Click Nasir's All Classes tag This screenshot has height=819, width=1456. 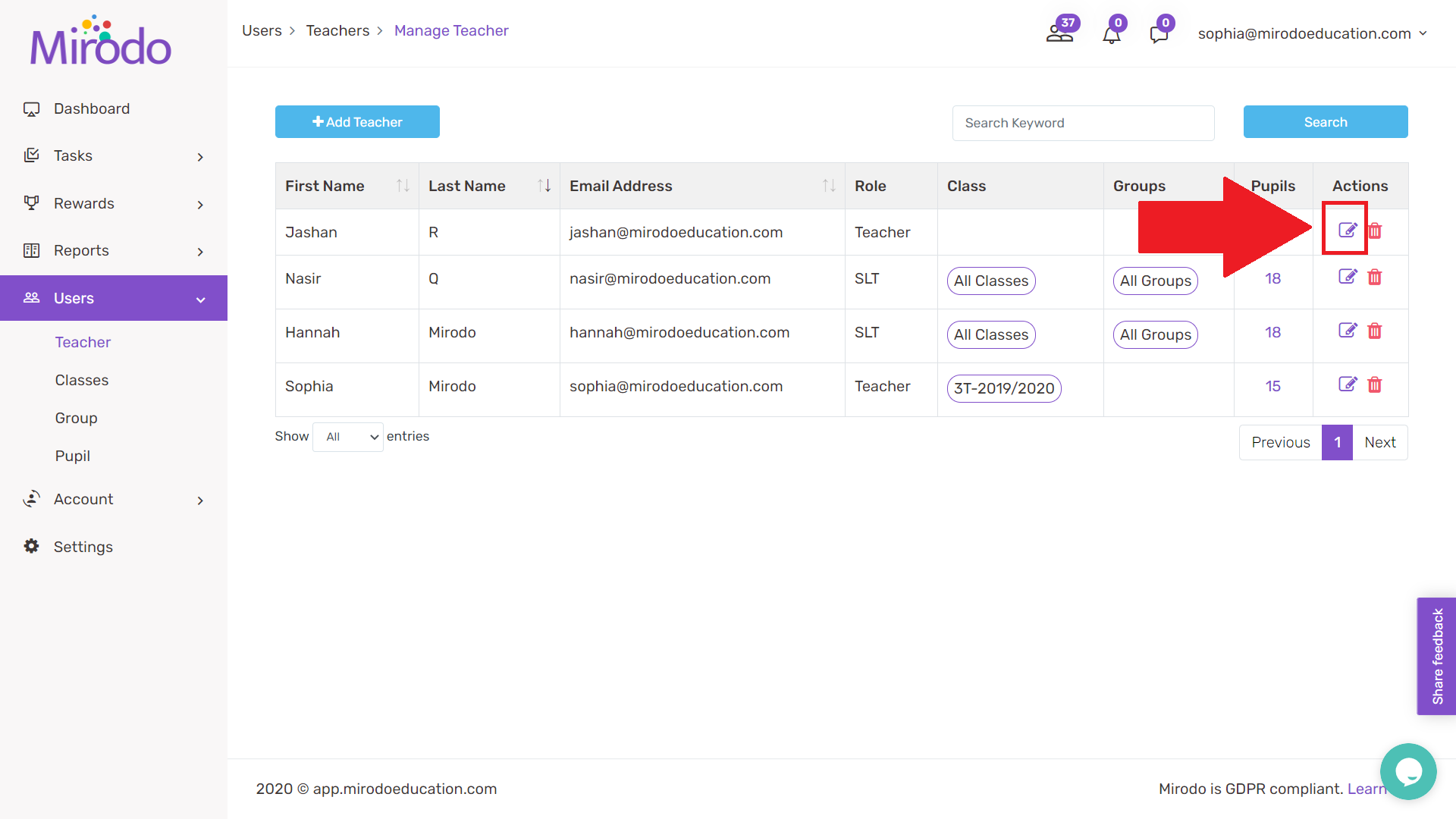[991, 281]
